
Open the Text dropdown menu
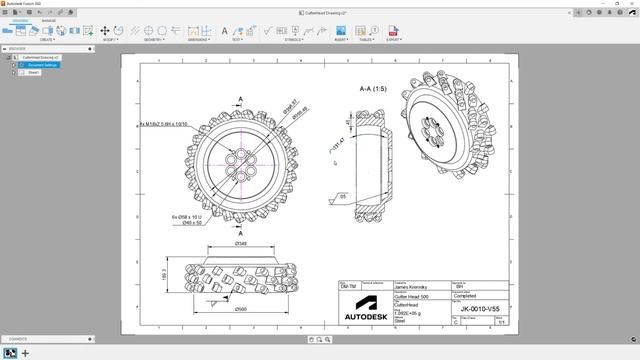coord(238,40)
